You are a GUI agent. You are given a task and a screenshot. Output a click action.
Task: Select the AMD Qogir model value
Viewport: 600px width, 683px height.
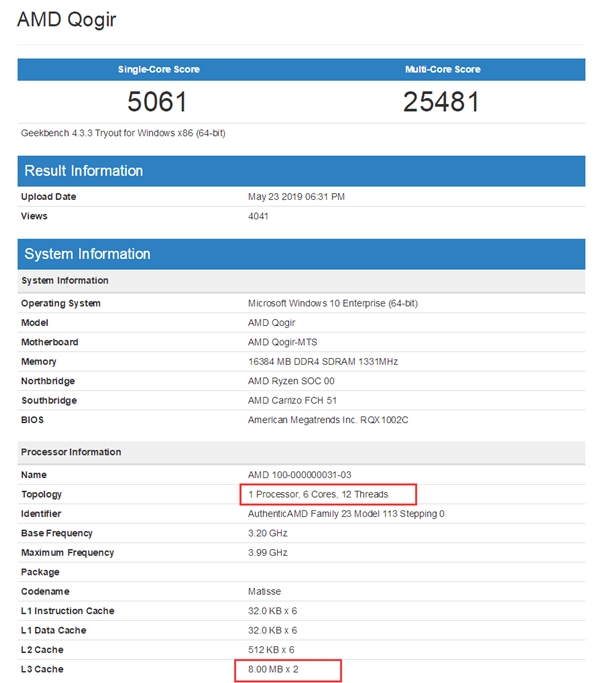(271, 323)
